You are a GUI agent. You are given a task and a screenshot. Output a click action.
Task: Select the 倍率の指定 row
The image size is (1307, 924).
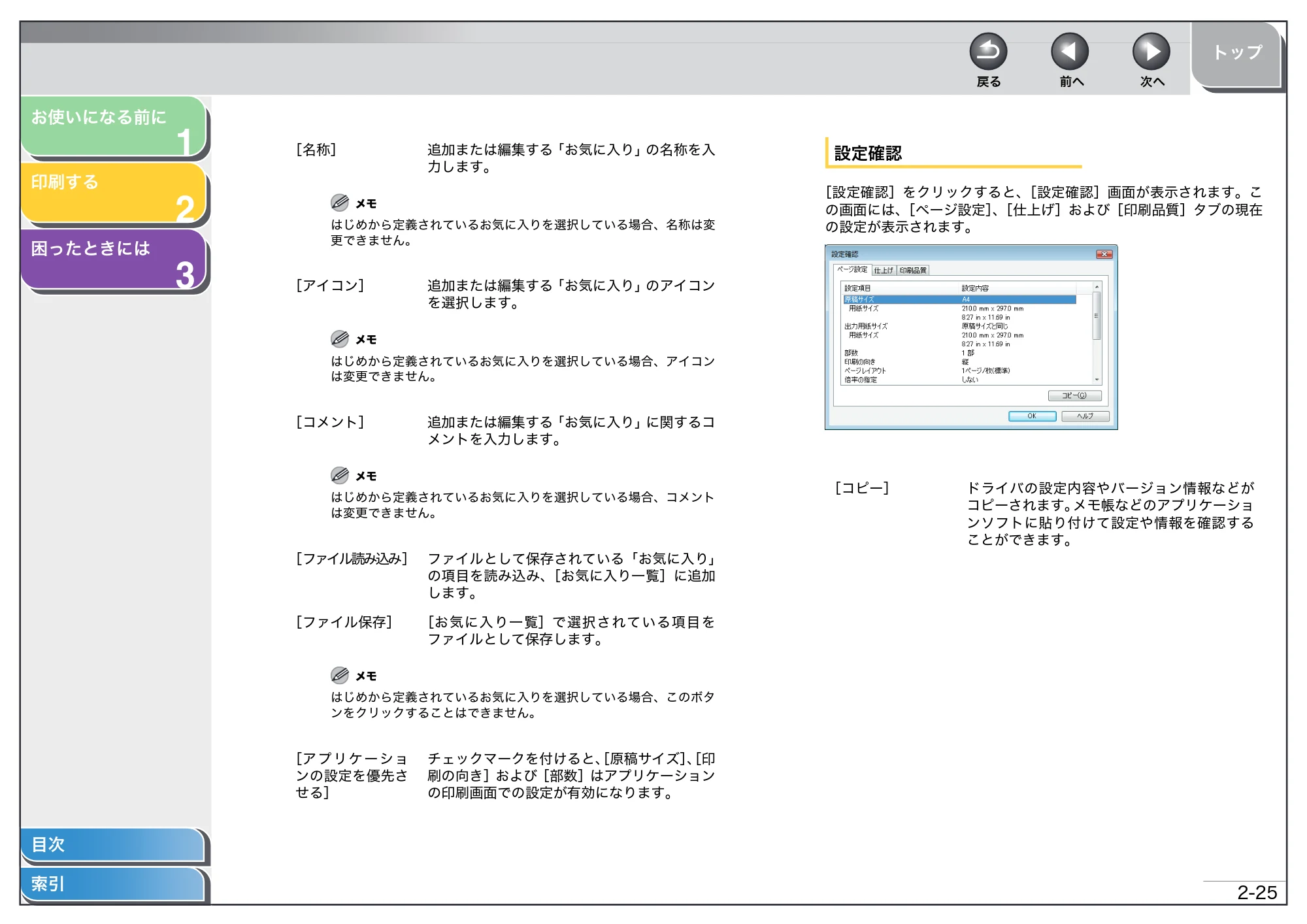959,380
